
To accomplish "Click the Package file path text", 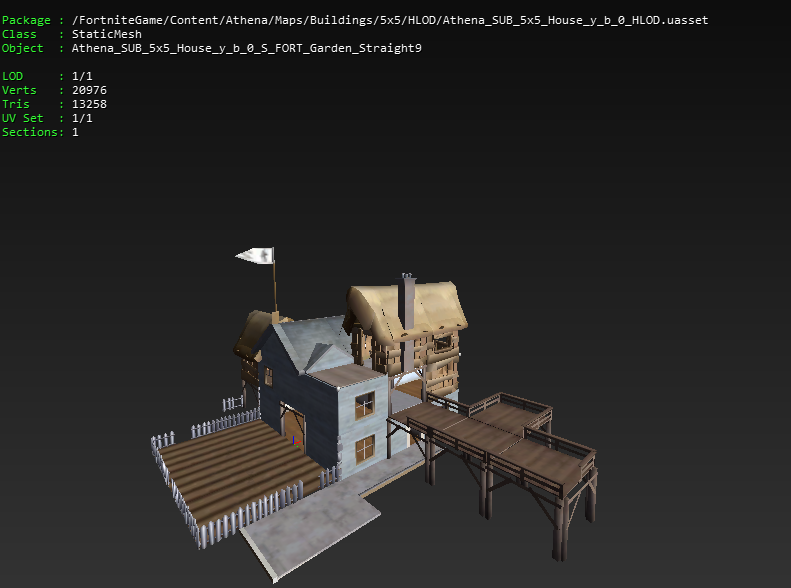I will click(390, 20).
